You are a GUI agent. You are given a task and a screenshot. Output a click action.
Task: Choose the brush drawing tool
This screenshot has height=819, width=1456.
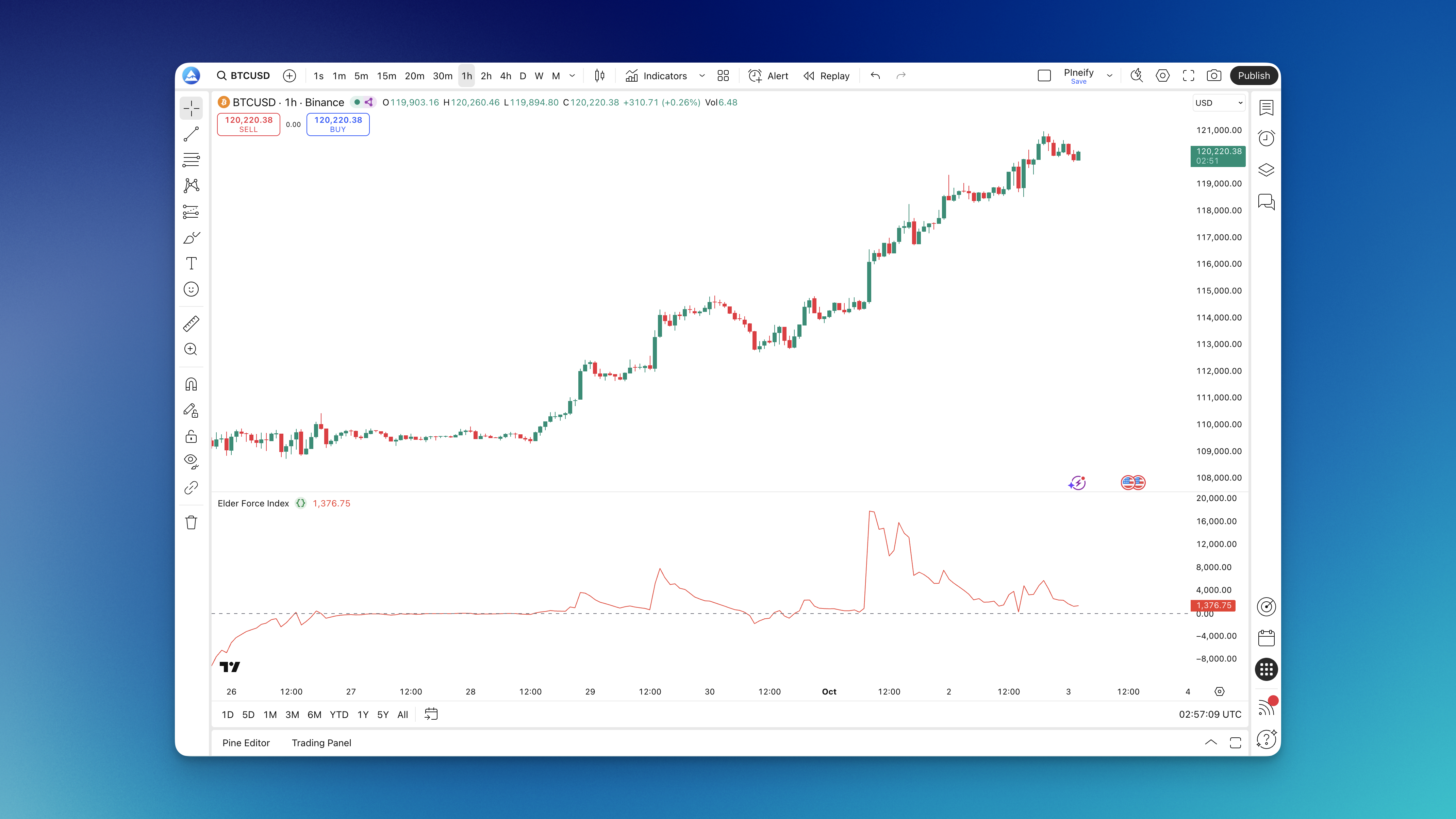(x=191, y=237)
